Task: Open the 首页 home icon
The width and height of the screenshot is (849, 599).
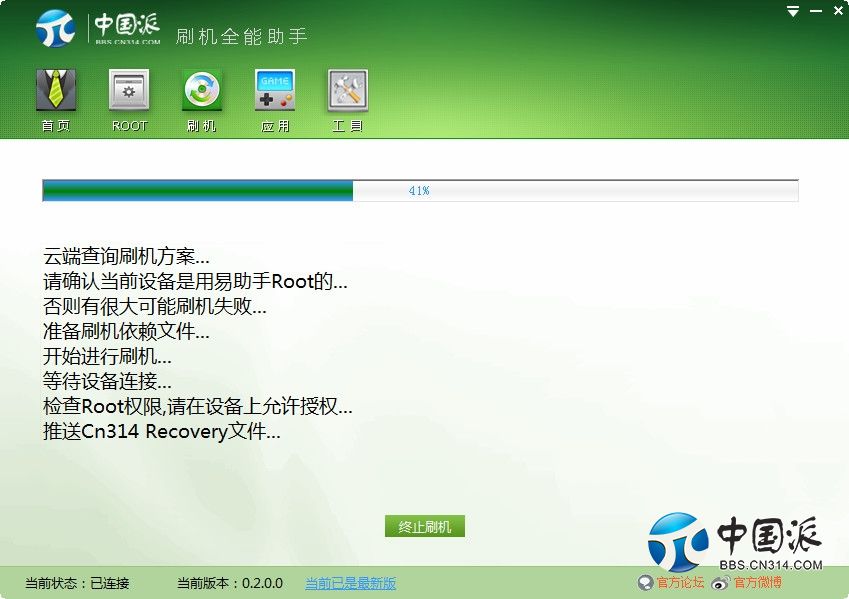Action: (56, 89)
